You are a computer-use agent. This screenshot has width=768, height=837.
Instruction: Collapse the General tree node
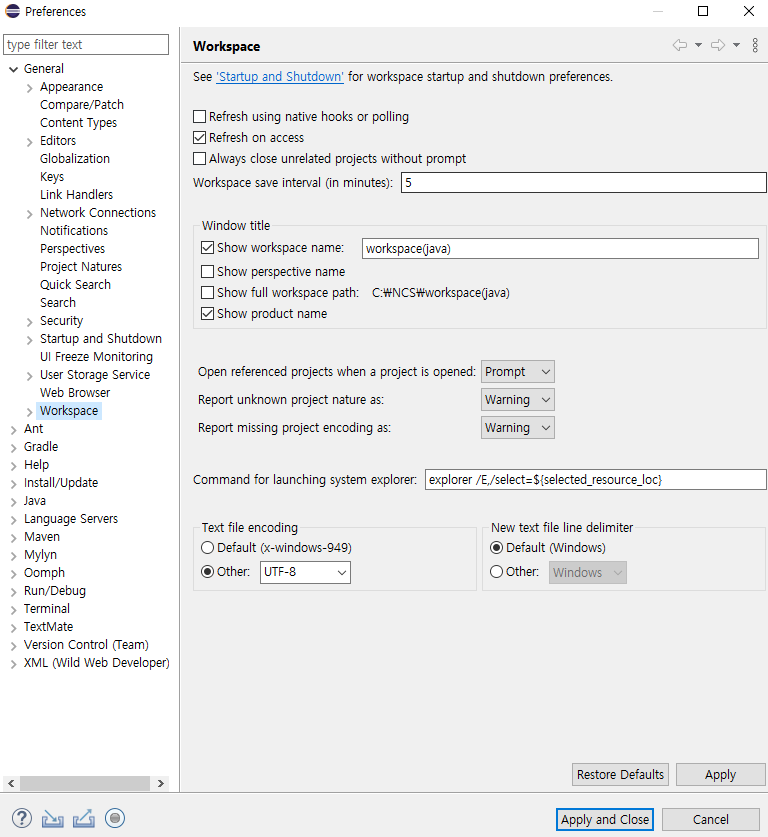click(x=14, y=69)
